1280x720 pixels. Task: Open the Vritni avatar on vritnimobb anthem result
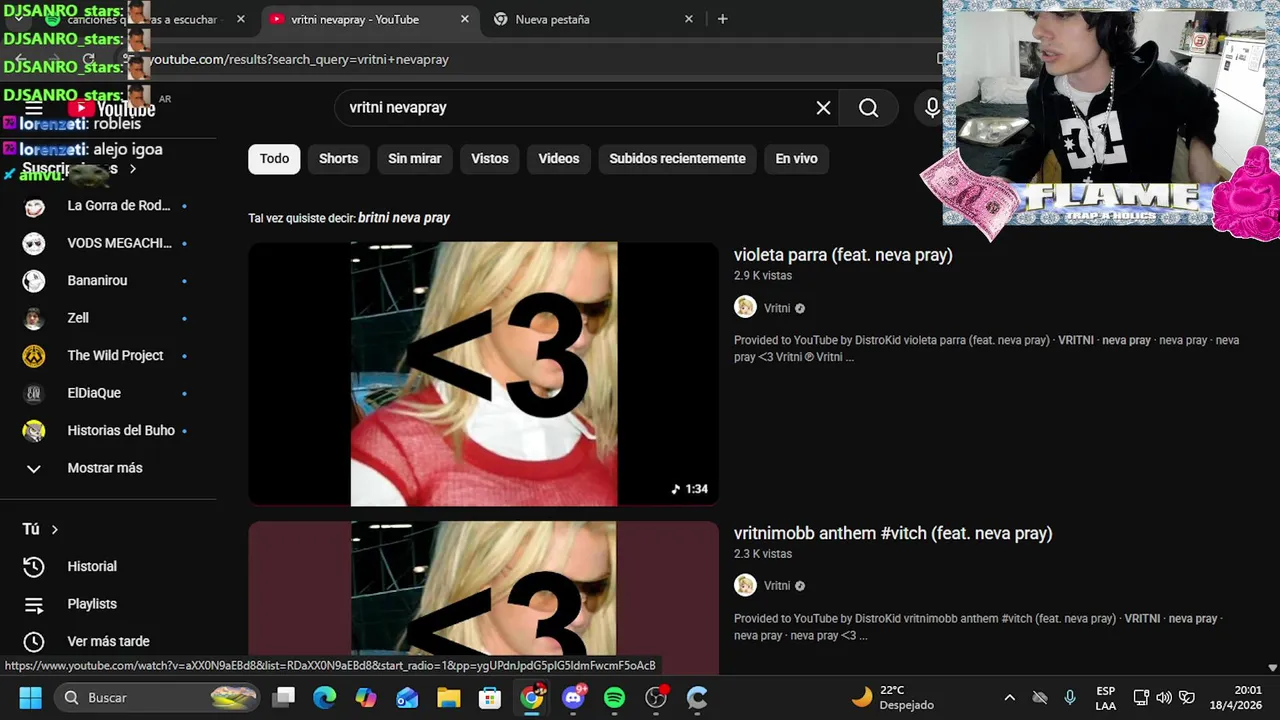coord(745,585)
